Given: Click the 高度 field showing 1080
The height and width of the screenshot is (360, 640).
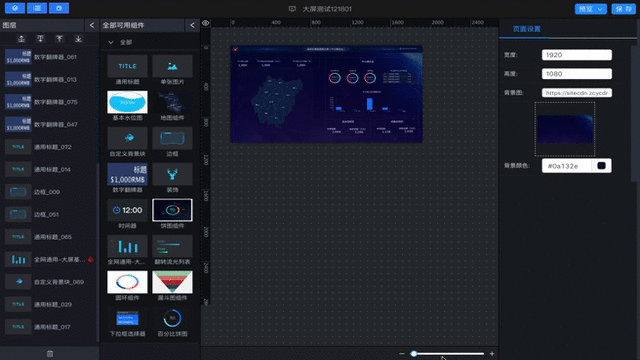Looking at the screenshot, I should pos(577,74).
